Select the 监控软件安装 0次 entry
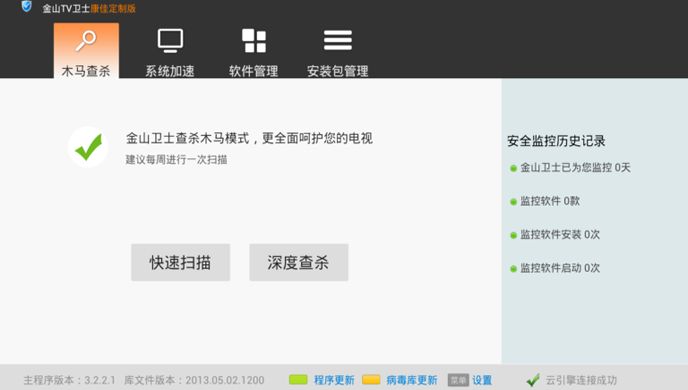688x390 pixels. [555, 235]
